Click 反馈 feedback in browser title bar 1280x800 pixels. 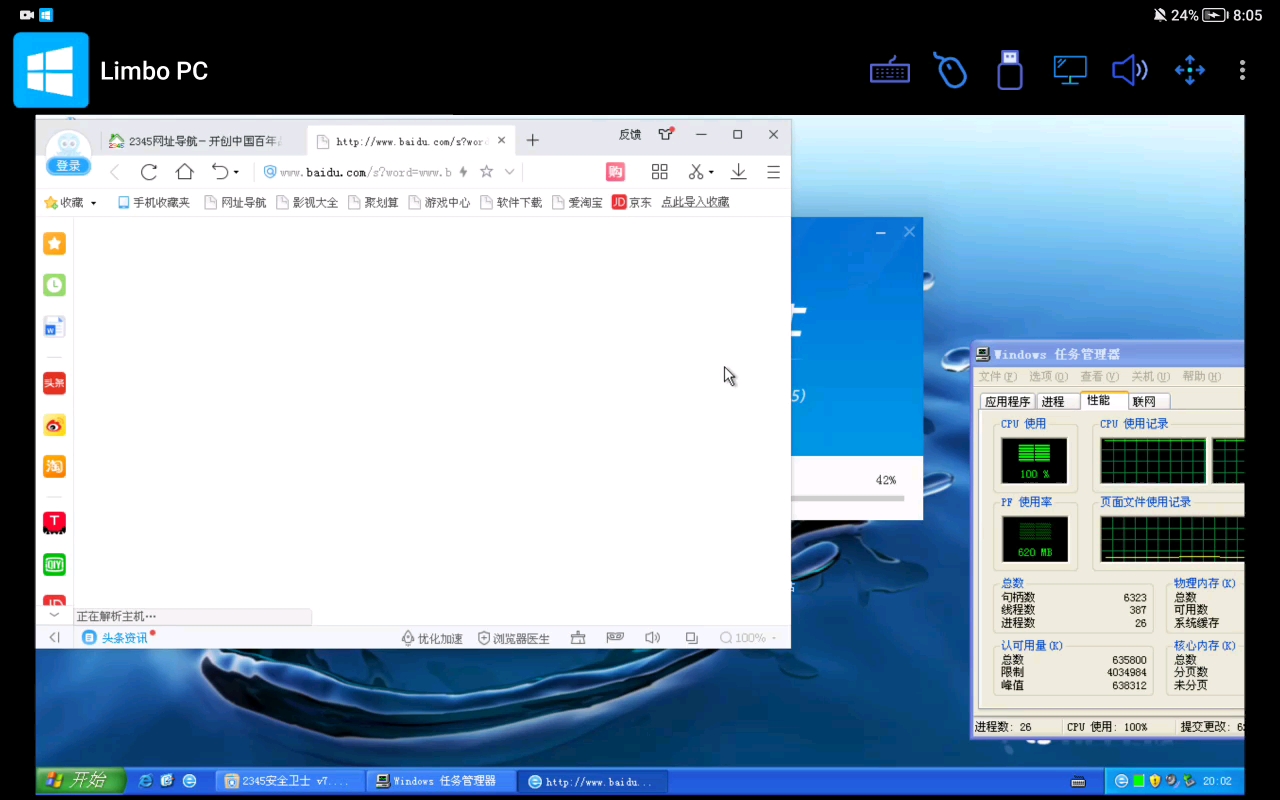630,134
